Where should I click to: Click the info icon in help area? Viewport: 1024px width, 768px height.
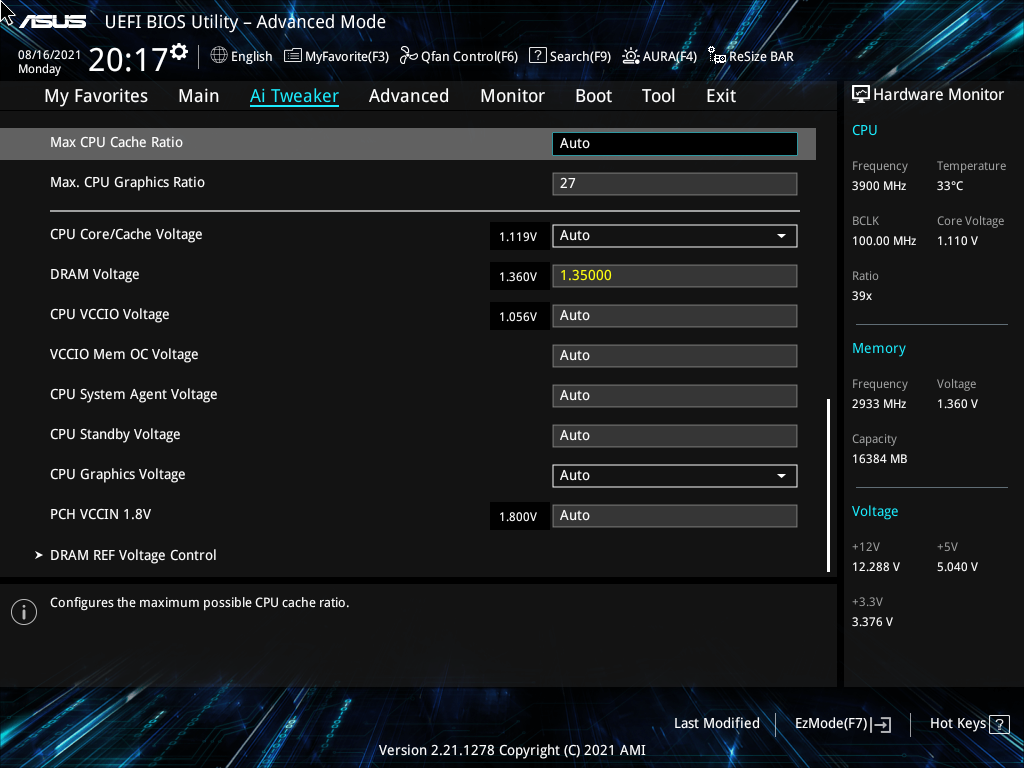point(24,612)
